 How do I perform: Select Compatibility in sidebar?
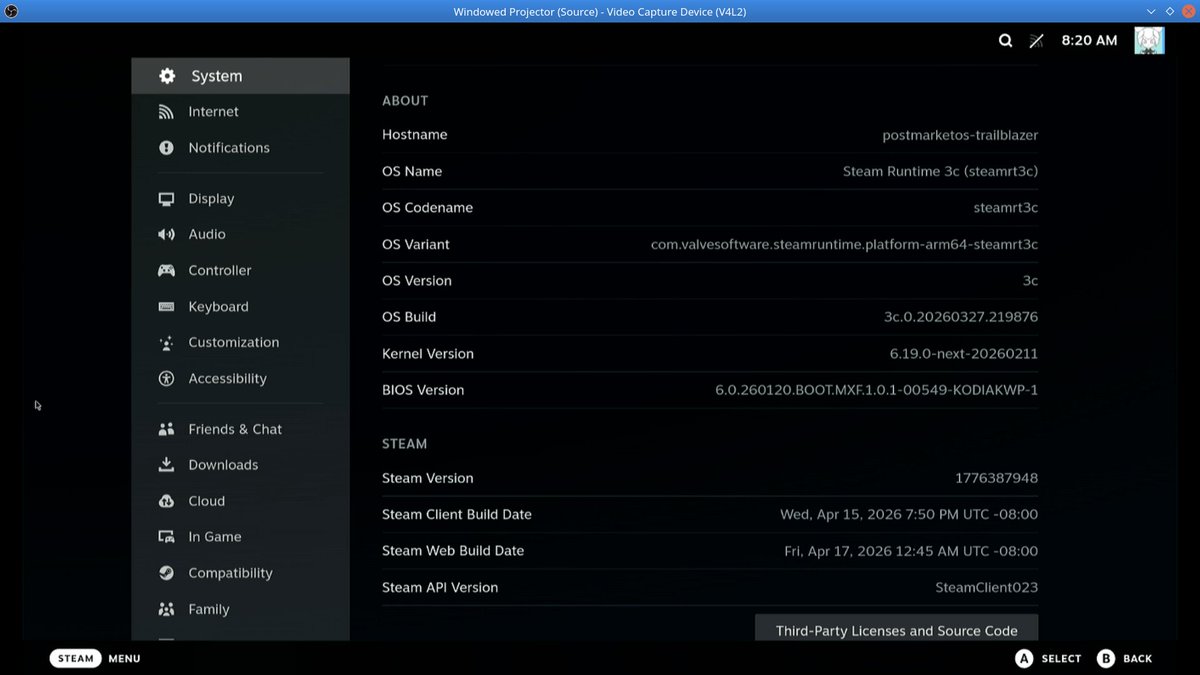[240, 573]
